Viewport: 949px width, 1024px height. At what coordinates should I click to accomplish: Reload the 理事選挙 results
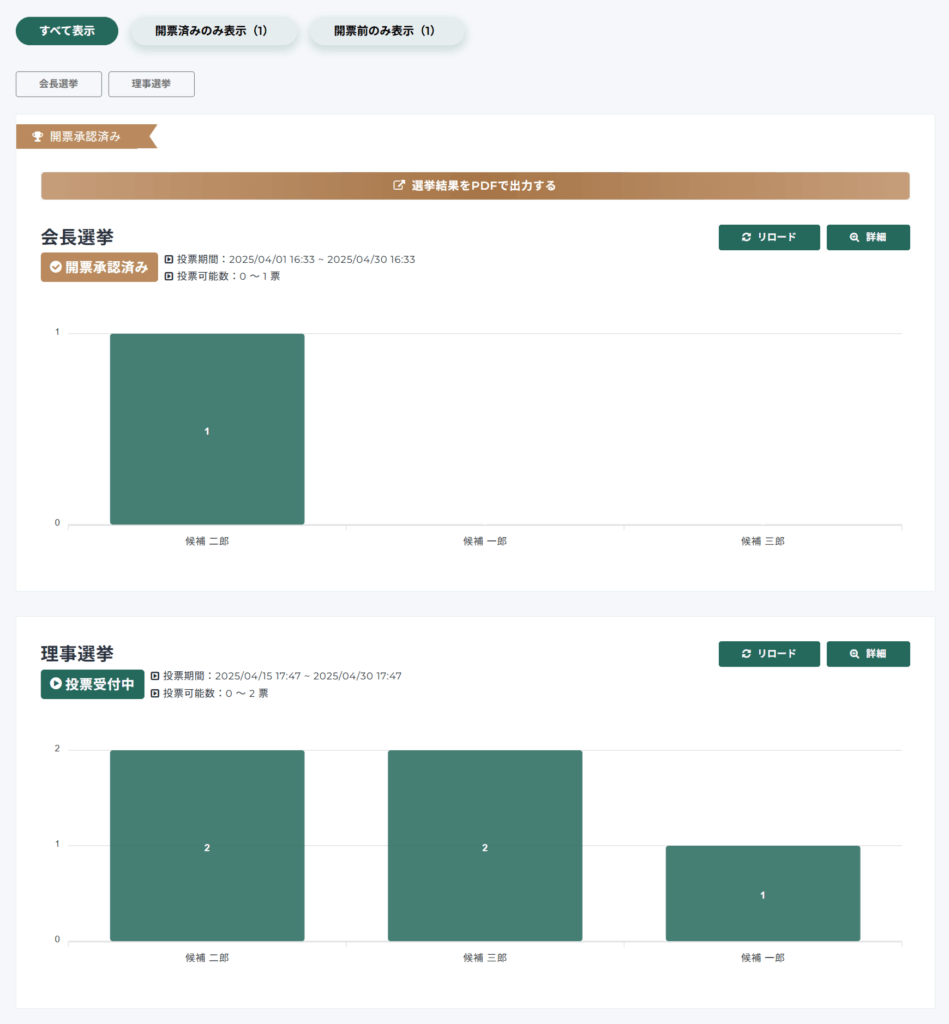pos(769,654)
